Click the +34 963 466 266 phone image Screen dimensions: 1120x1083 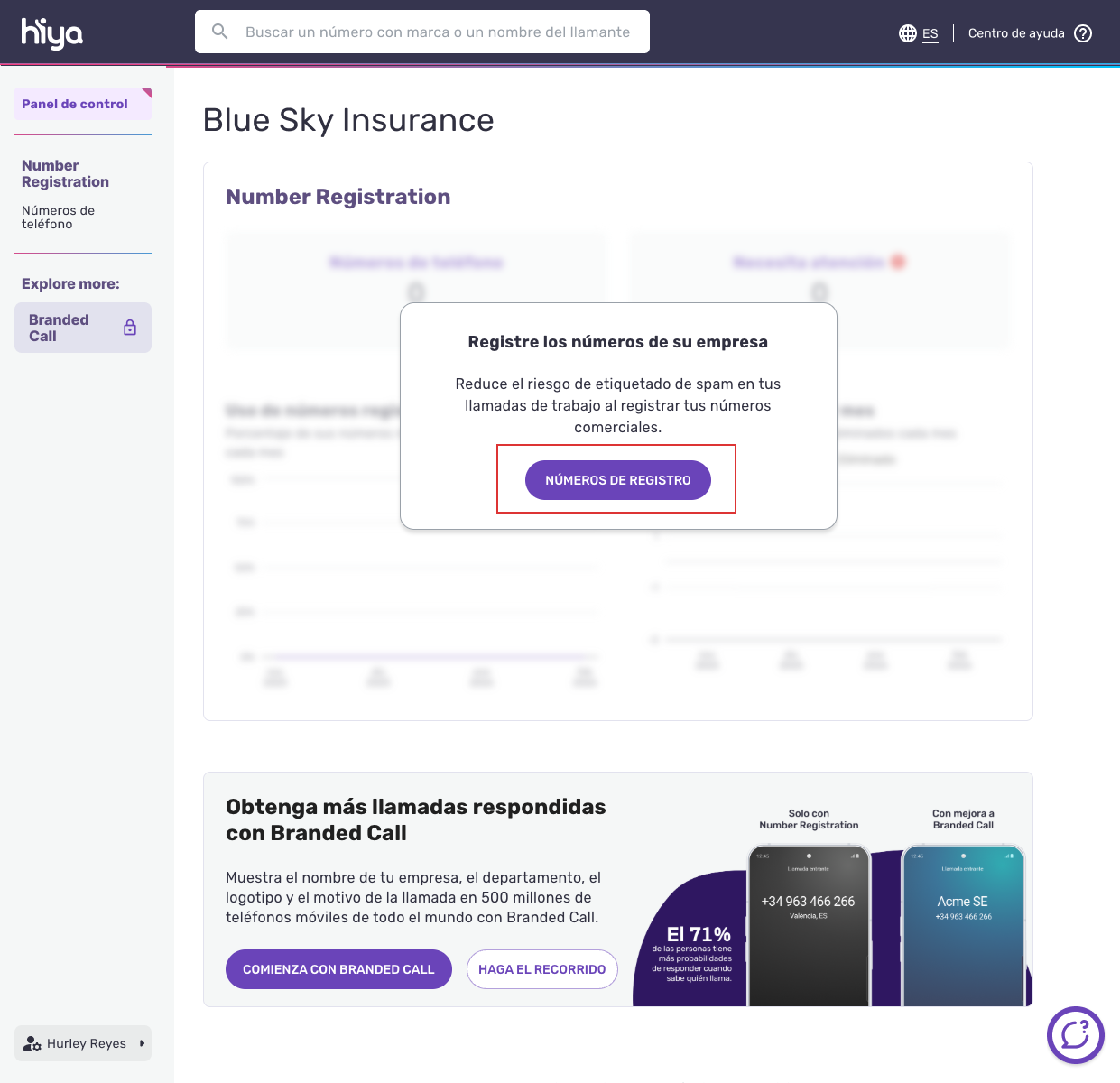point(808,925)
